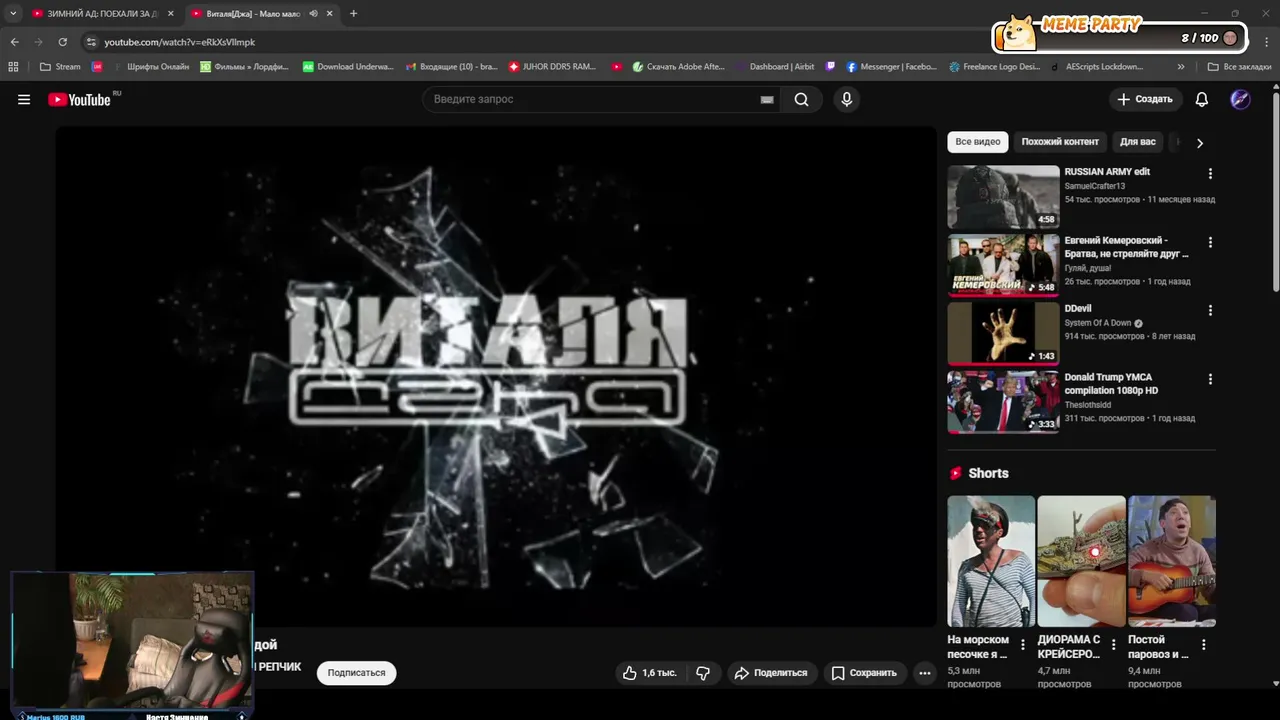Open the Евгений Кемеровский video thumbnail
Viewport: 1280px width, 720px height.
(x=1003, y=265)
